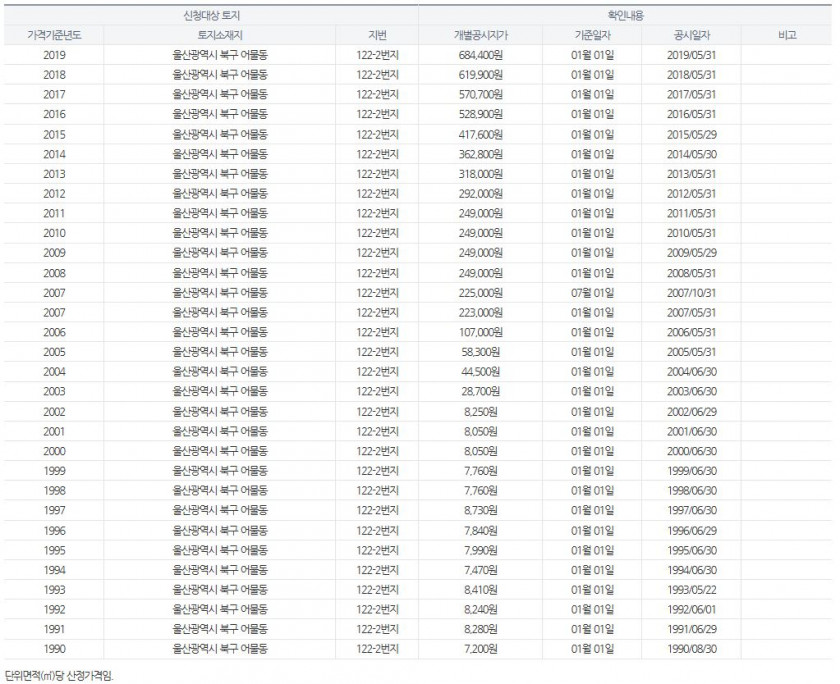840x684 pixels.
Task: Select the 7,990원 price cell
Action: pyautogui.click(x=481, y=551)
